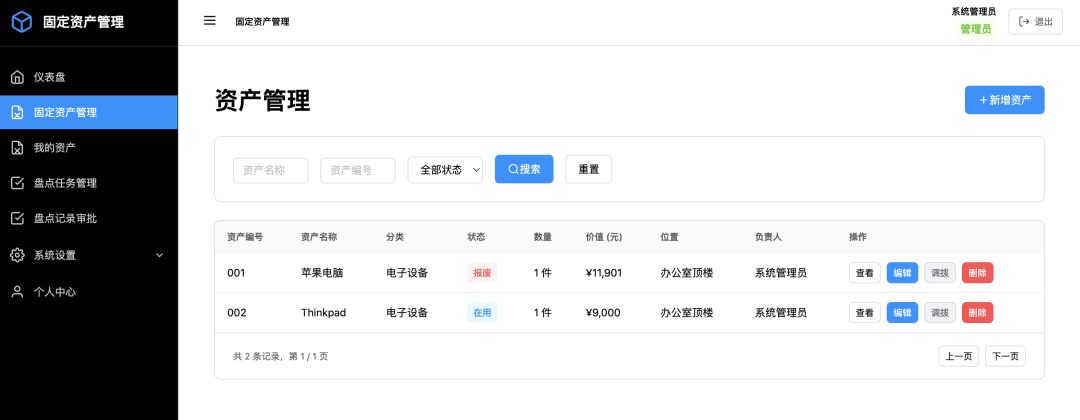Viewport: 1080px width, 420px height.
Task: Click 删除 for Thinkpad row
Action: click(x=977, y=313)
